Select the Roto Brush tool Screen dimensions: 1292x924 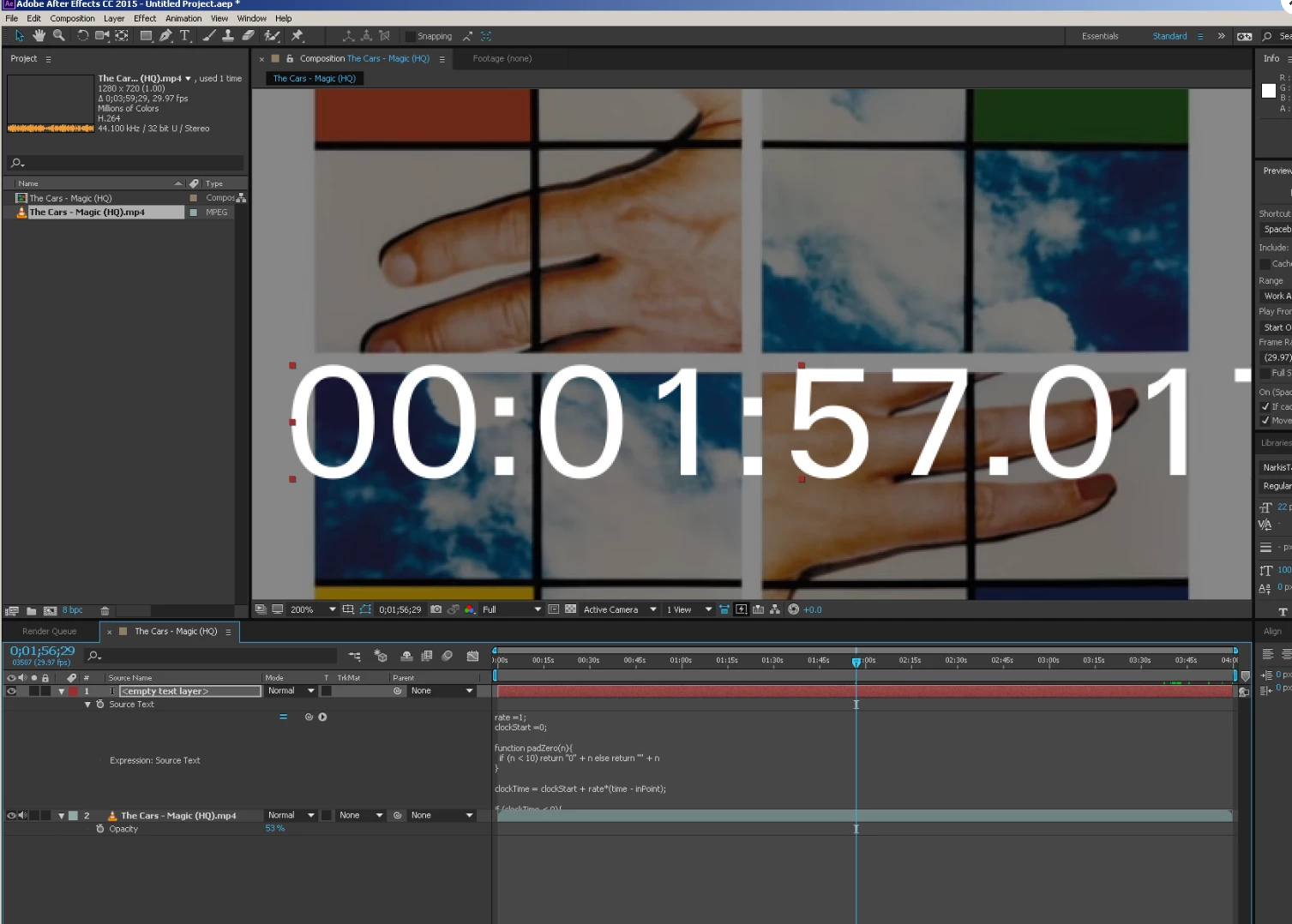[x=273, y=36]
